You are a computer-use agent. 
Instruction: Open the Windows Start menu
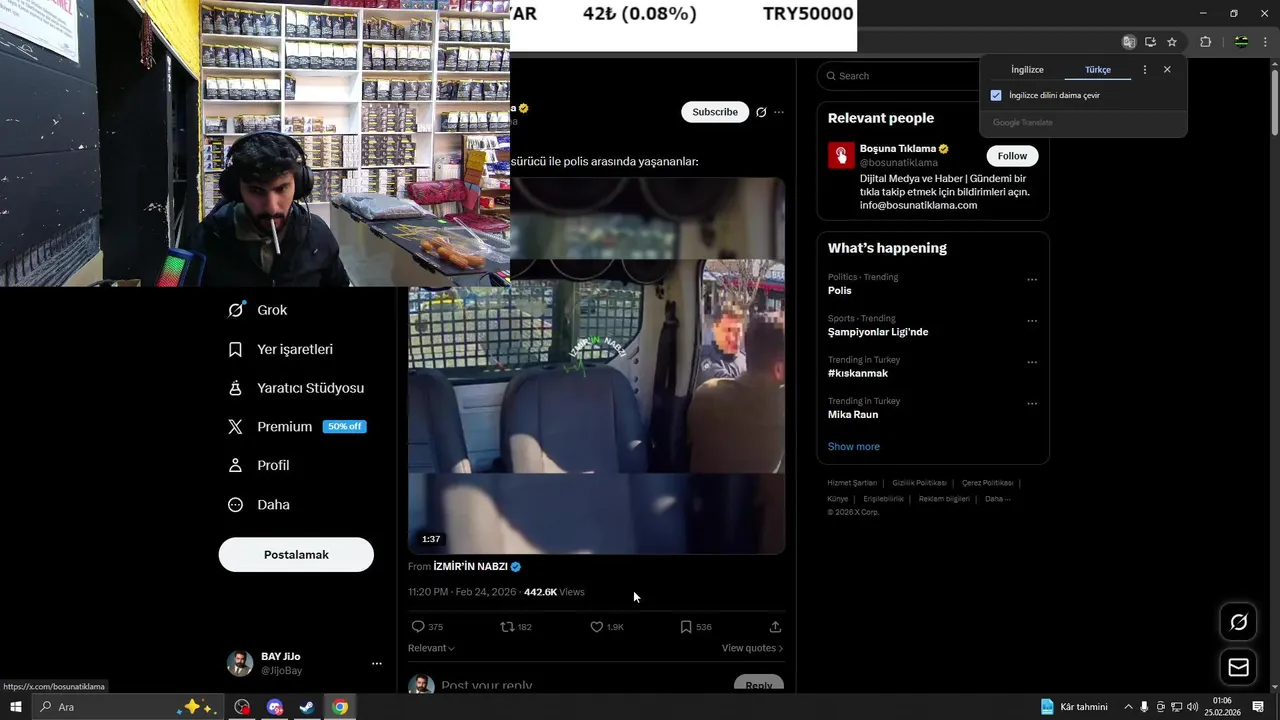(16, 707)
